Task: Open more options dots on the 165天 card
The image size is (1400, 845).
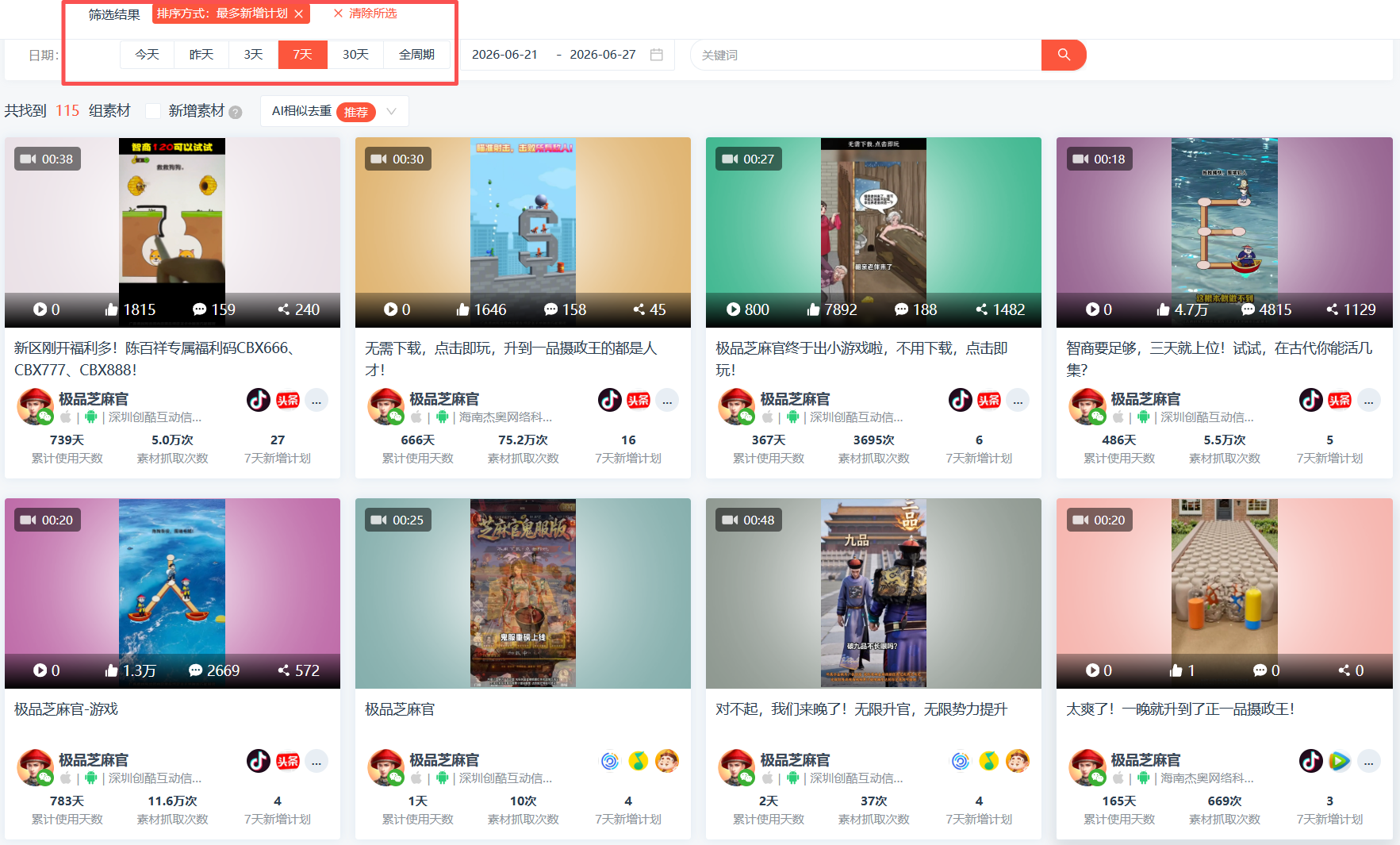Action: click(x=1368, y=762)
